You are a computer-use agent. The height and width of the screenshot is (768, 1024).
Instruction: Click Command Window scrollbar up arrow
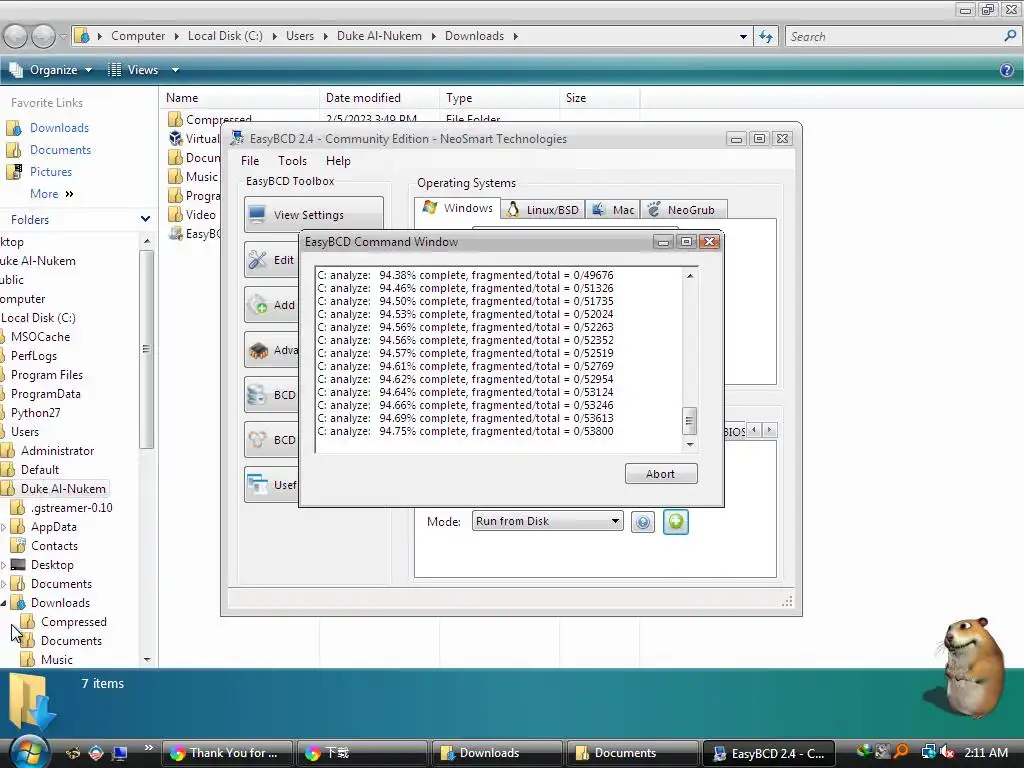690,276
